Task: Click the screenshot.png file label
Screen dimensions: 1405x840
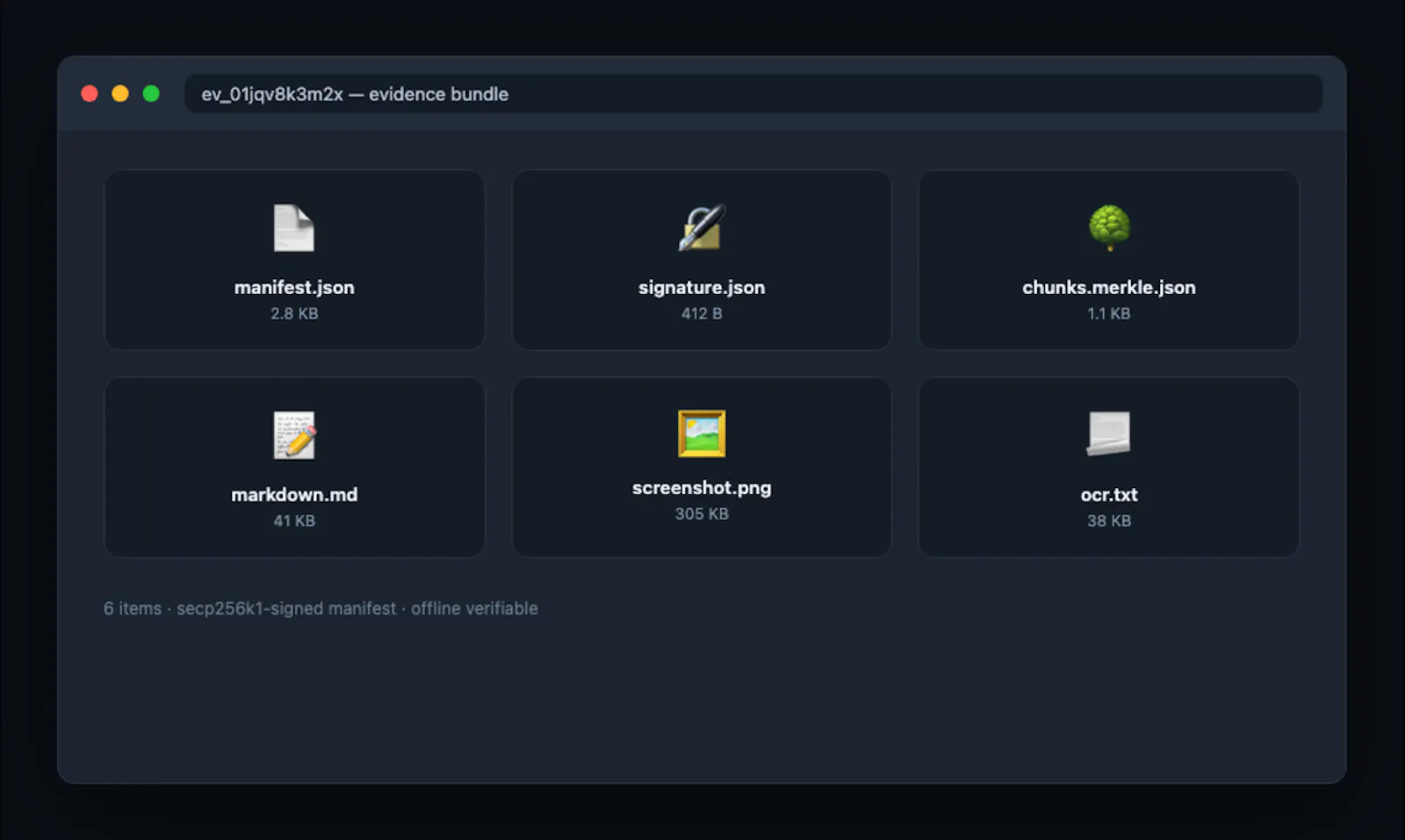Action: point(702,487)
